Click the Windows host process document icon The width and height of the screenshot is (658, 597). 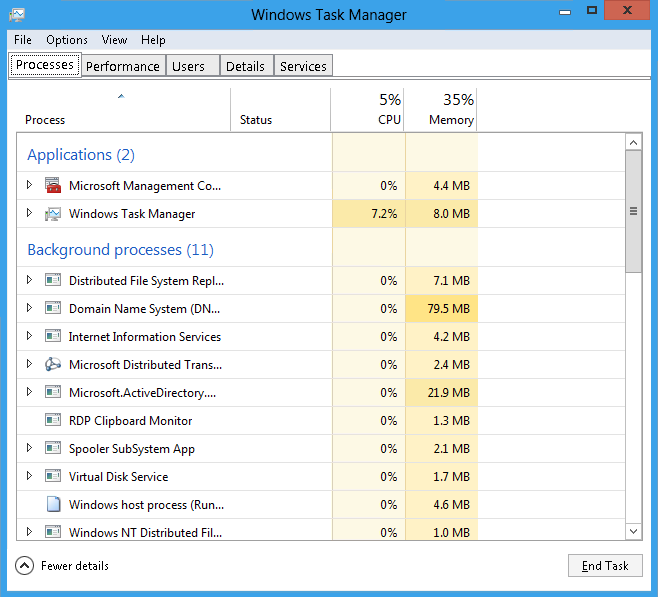click(53, 504)
